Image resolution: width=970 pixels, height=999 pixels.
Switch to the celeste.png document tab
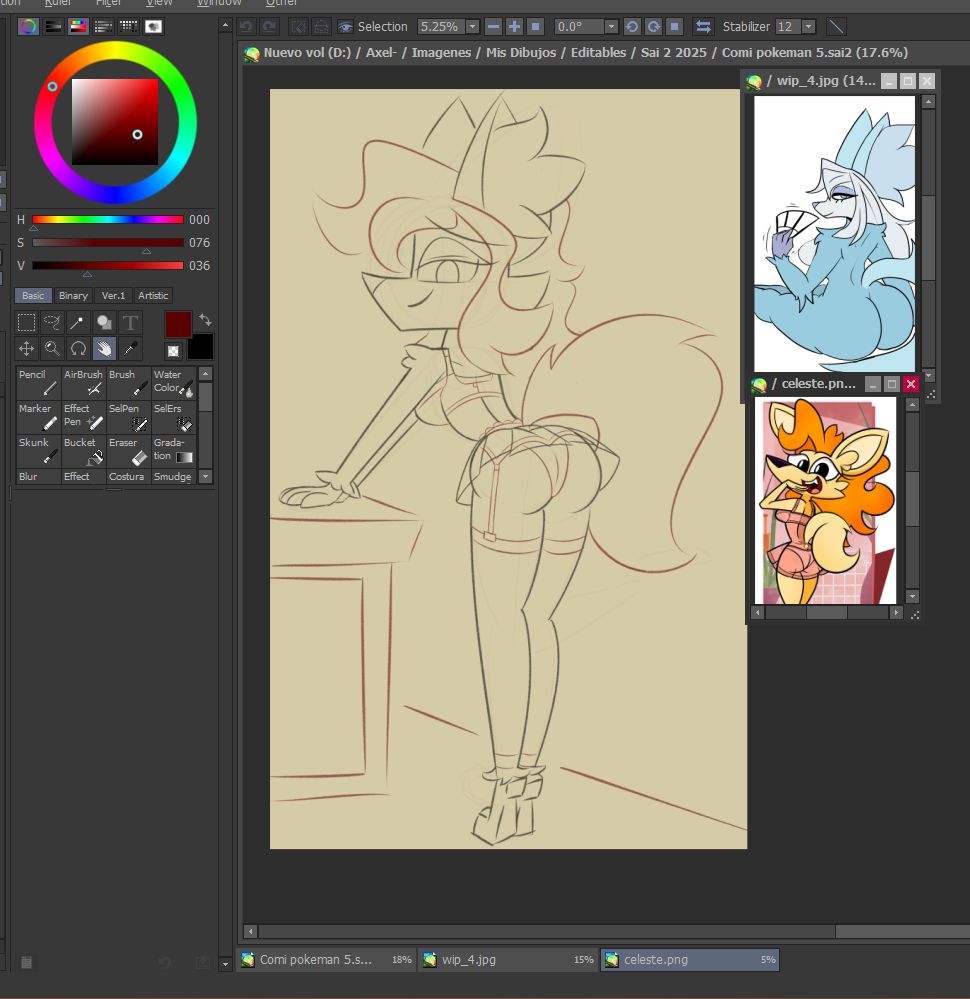point(690,959)
